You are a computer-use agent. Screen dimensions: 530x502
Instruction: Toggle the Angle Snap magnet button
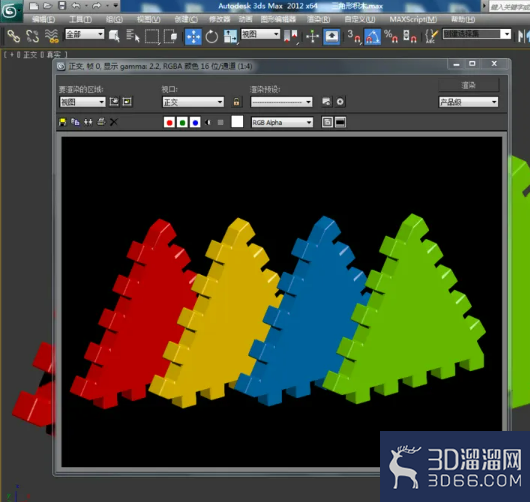point(372,37)
